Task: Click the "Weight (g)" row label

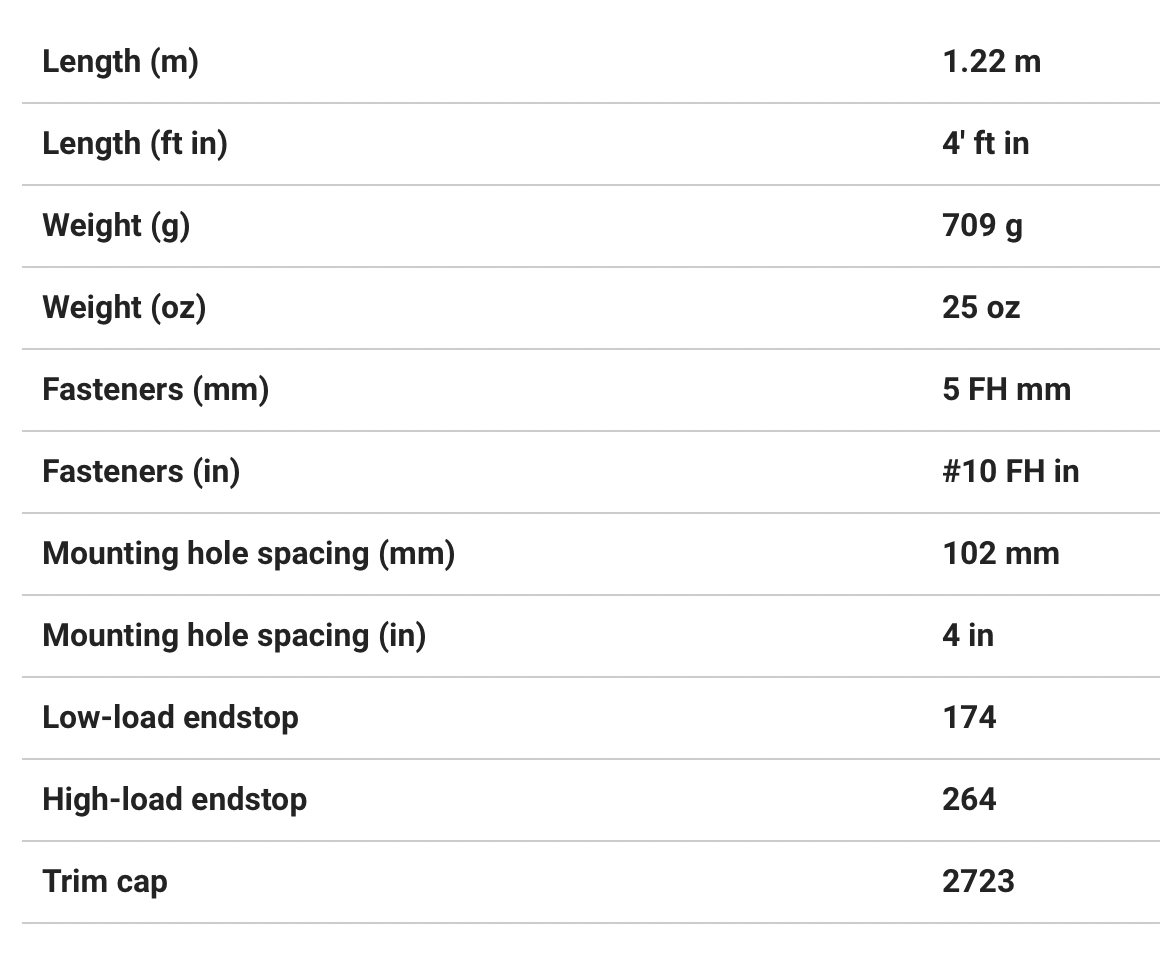Action: [x=116, y=226]
